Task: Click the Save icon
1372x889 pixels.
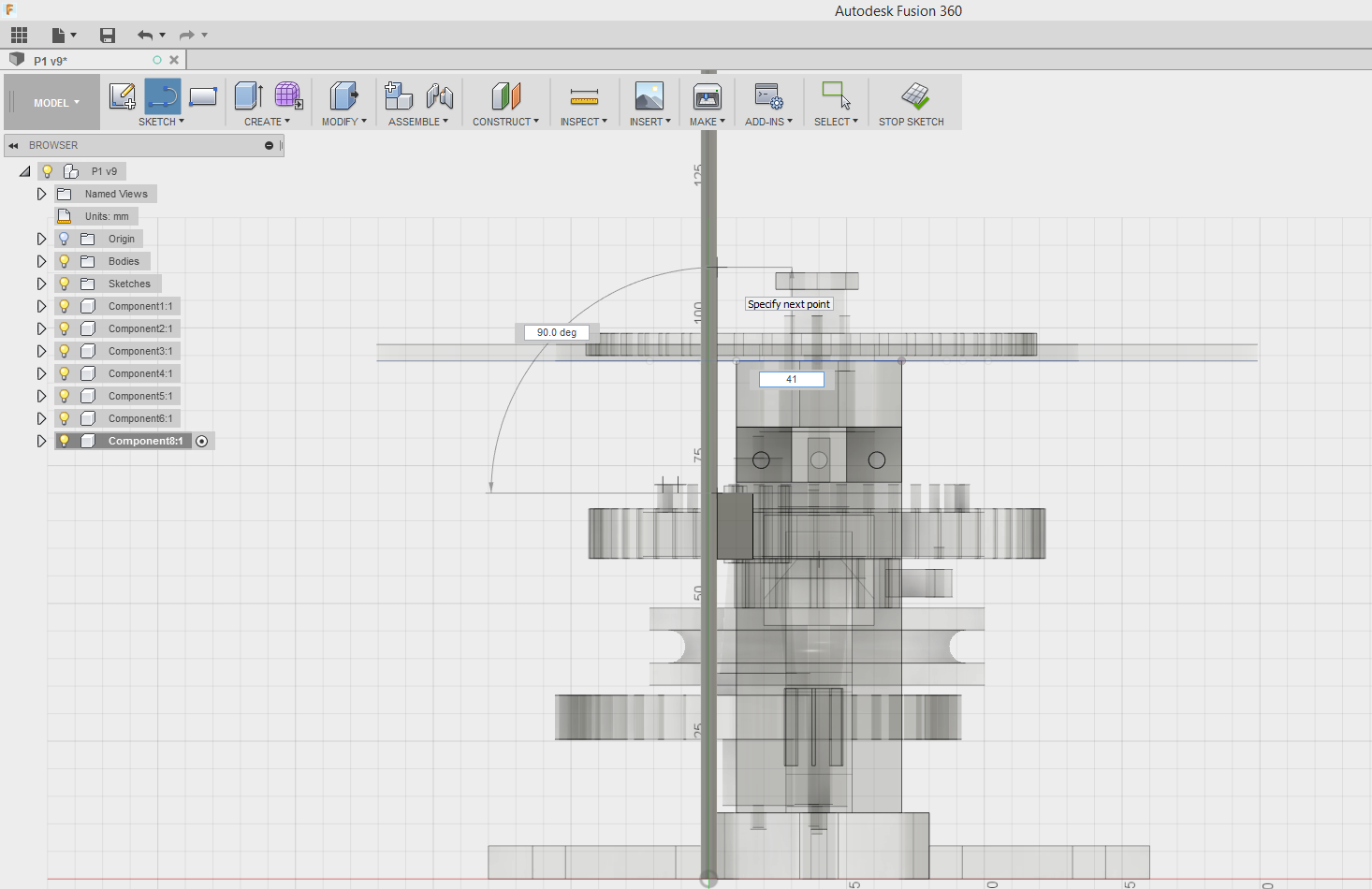Action: pyautogui.click(x=108, y=36)
